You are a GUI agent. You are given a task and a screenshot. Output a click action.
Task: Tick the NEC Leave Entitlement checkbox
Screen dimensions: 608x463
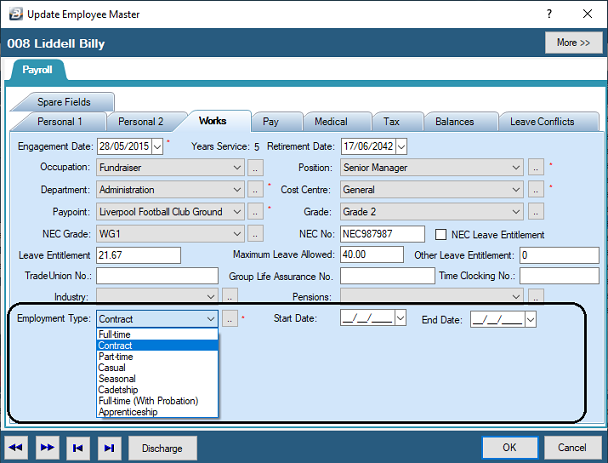(440, 235)
